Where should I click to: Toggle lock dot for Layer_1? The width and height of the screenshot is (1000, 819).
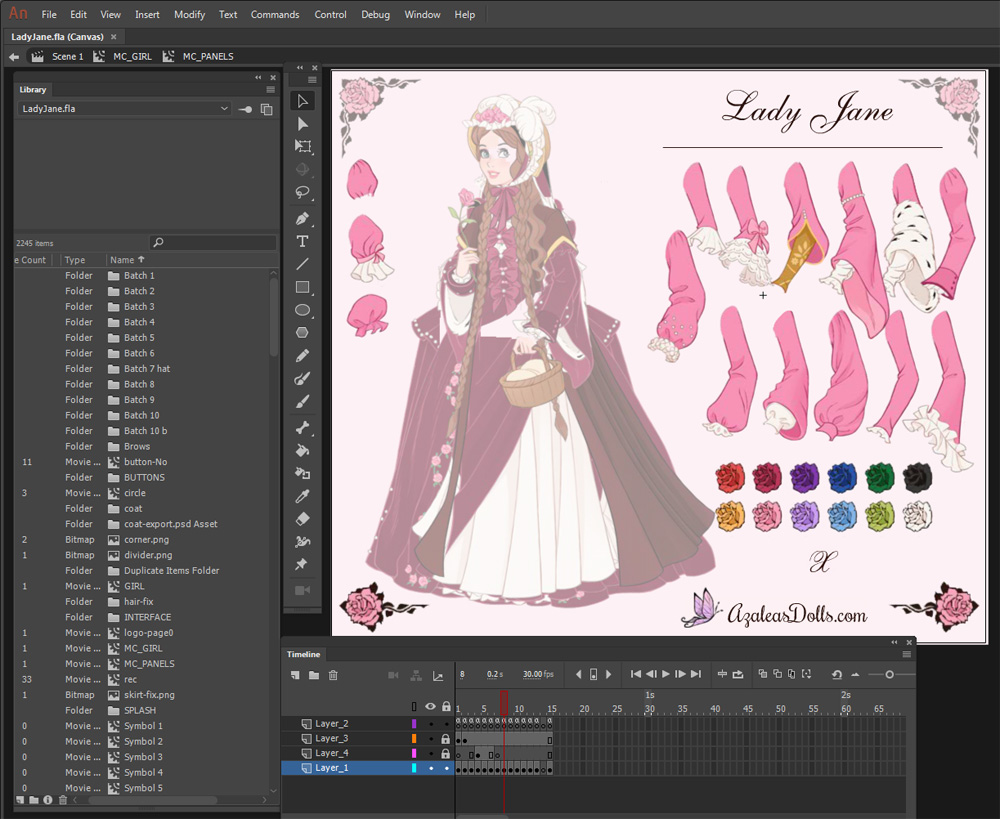(x=446, y=769)
